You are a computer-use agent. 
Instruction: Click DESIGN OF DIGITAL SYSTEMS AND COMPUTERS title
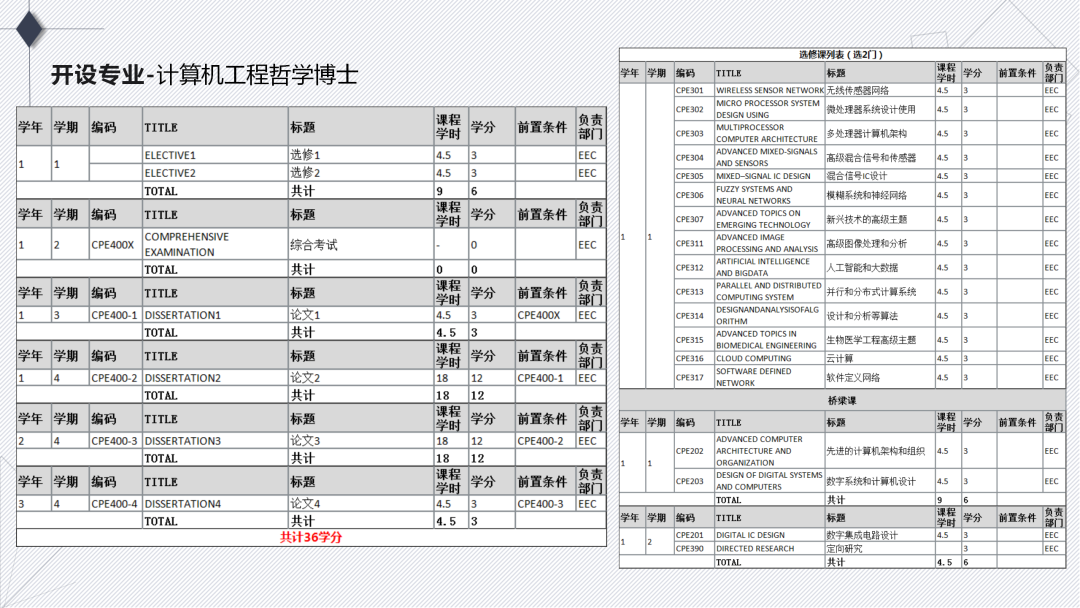[x=769, y=481]
